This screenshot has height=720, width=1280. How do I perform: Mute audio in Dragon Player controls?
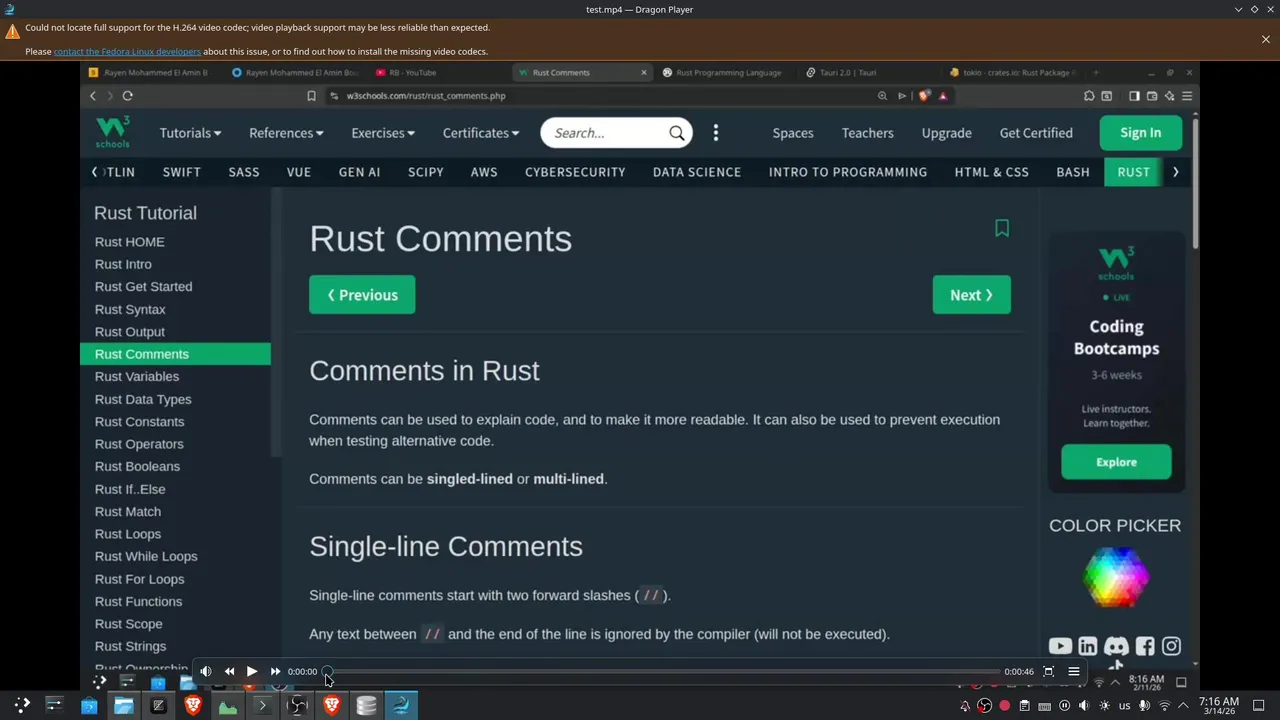click(206, 672)
